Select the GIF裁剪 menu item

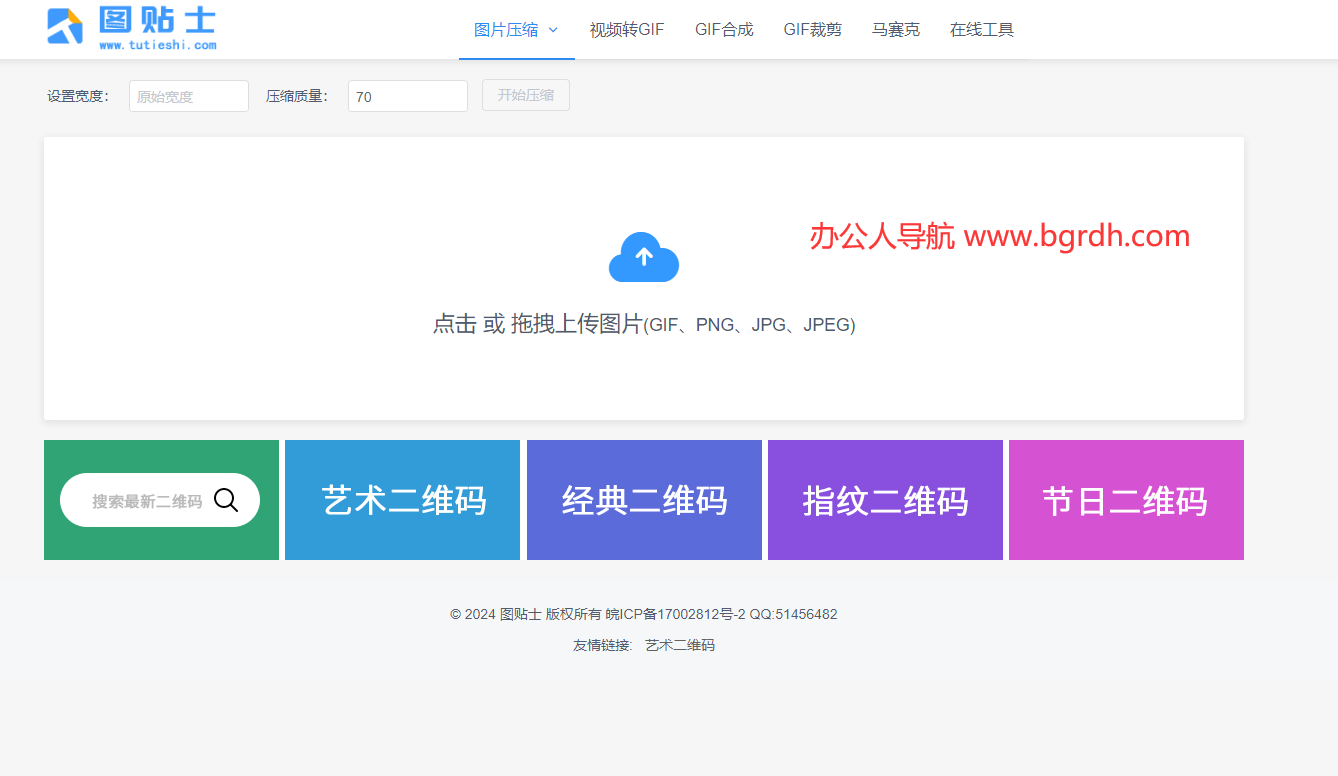tap(812, 30)
